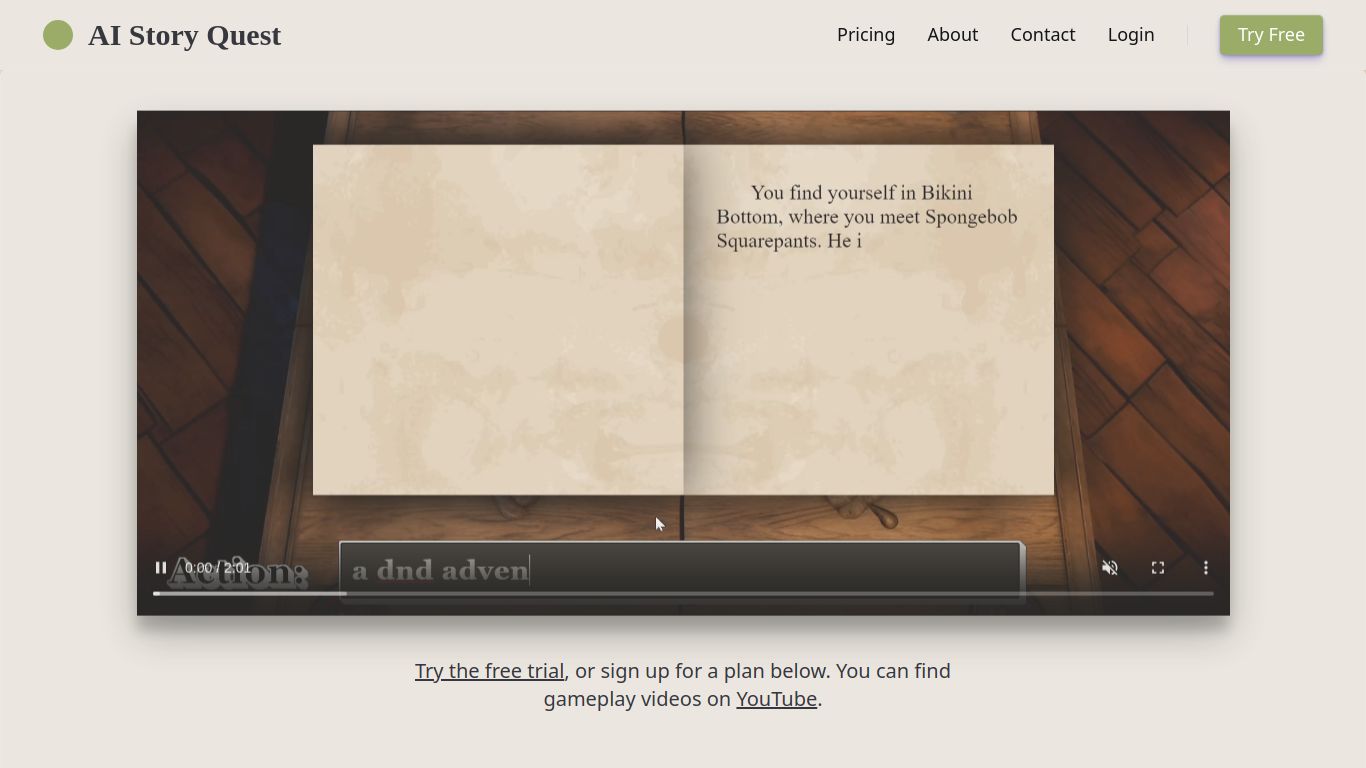Open the YouTube link
This screenshot has height=768, width=1366.
(x=776, y=699)
